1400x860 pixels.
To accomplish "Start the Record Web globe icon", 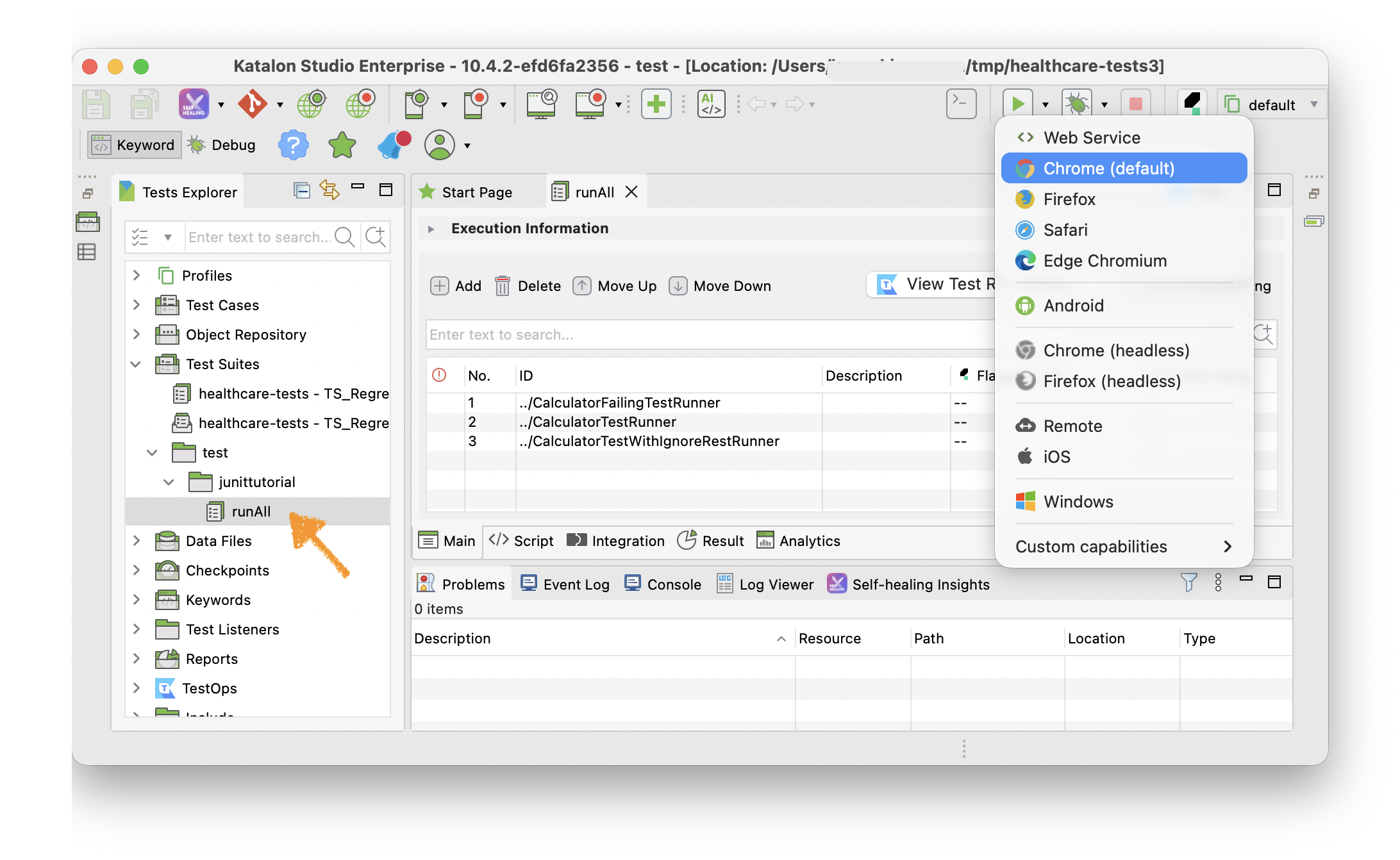I will [x=360, y=104].
